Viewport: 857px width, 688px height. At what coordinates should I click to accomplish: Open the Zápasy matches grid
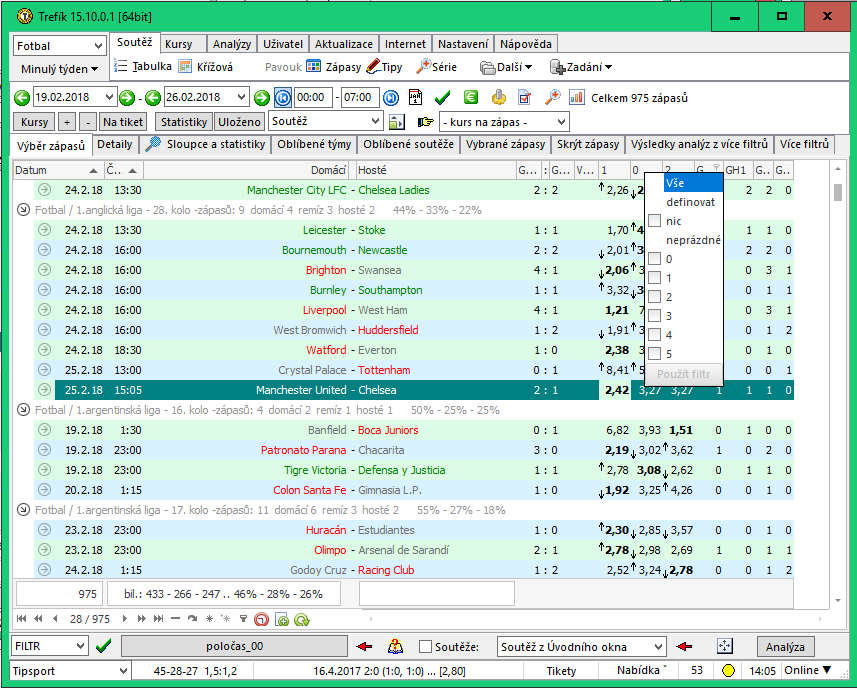point(334,67)
